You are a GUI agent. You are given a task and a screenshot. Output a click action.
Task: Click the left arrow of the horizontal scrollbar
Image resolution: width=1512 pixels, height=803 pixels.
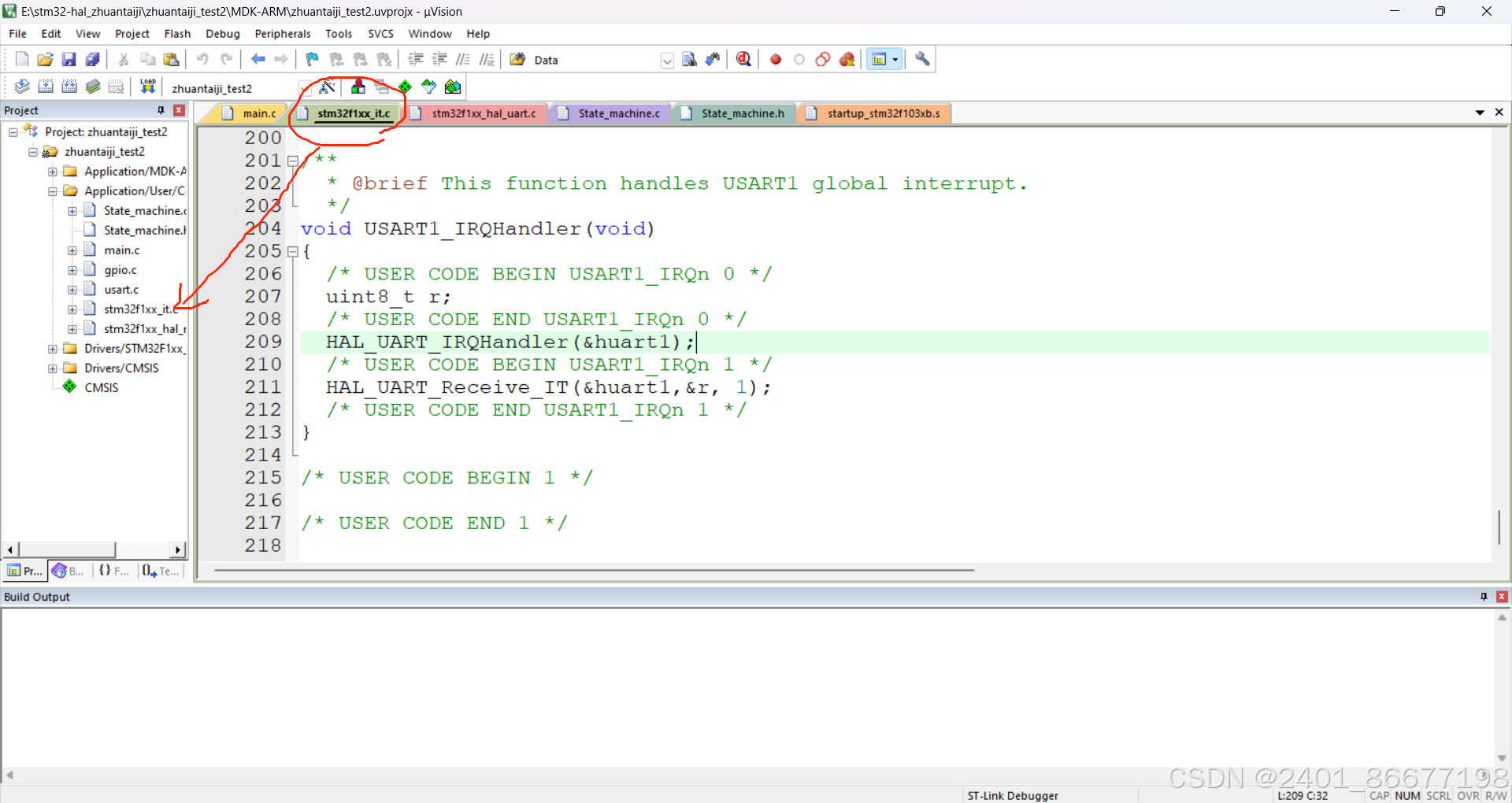(9, 550)
